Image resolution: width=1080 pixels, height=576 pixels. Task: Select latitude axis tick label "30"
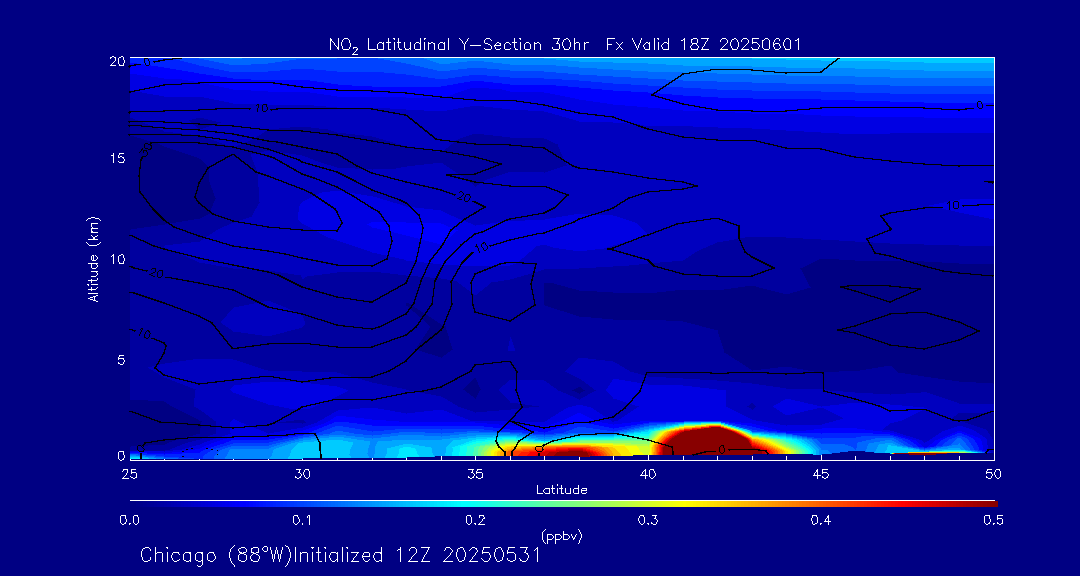(302, 474)
